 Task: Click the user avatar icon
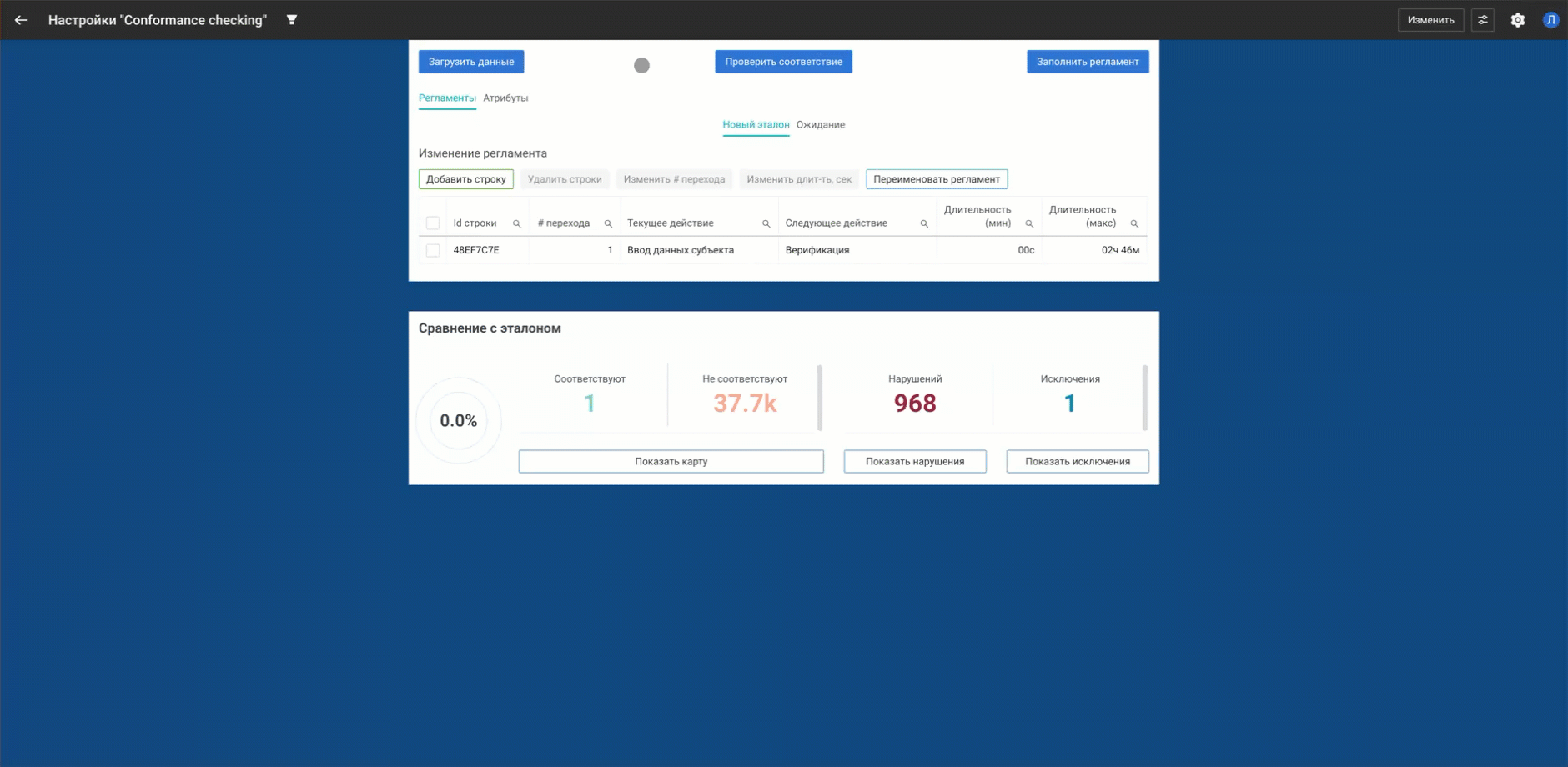(x=1550, y=20)
